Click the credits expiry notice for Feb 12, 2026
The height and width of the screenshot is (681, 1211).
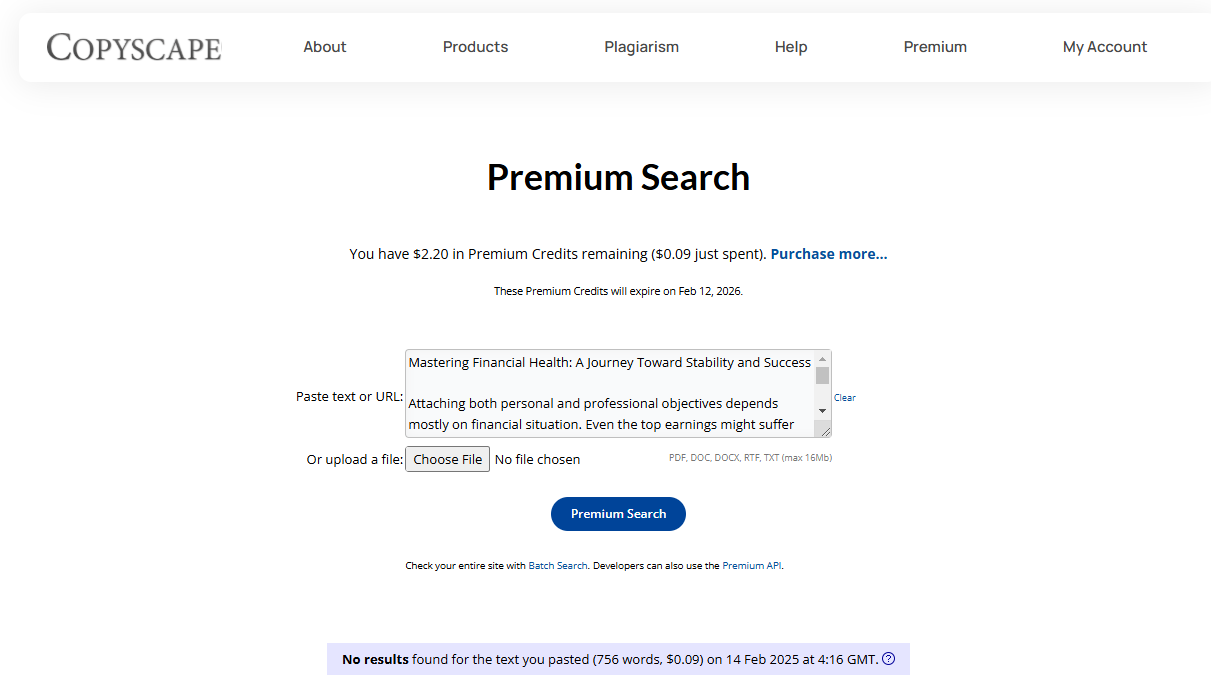618,292
